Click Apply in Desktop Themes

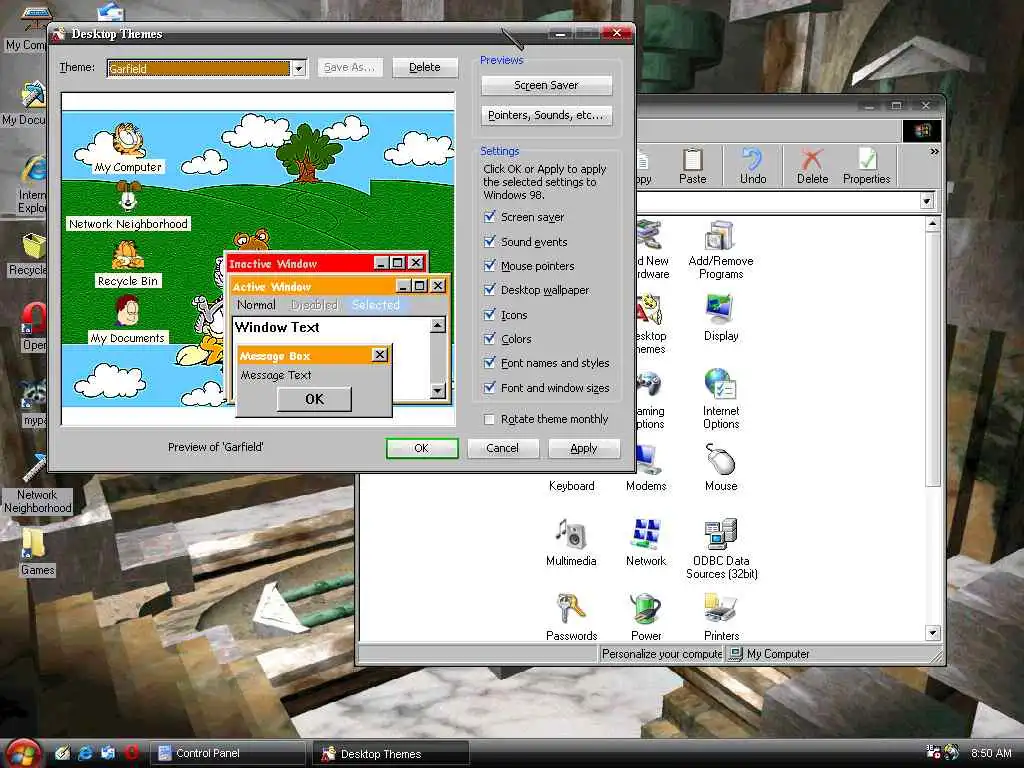[583, 448]
